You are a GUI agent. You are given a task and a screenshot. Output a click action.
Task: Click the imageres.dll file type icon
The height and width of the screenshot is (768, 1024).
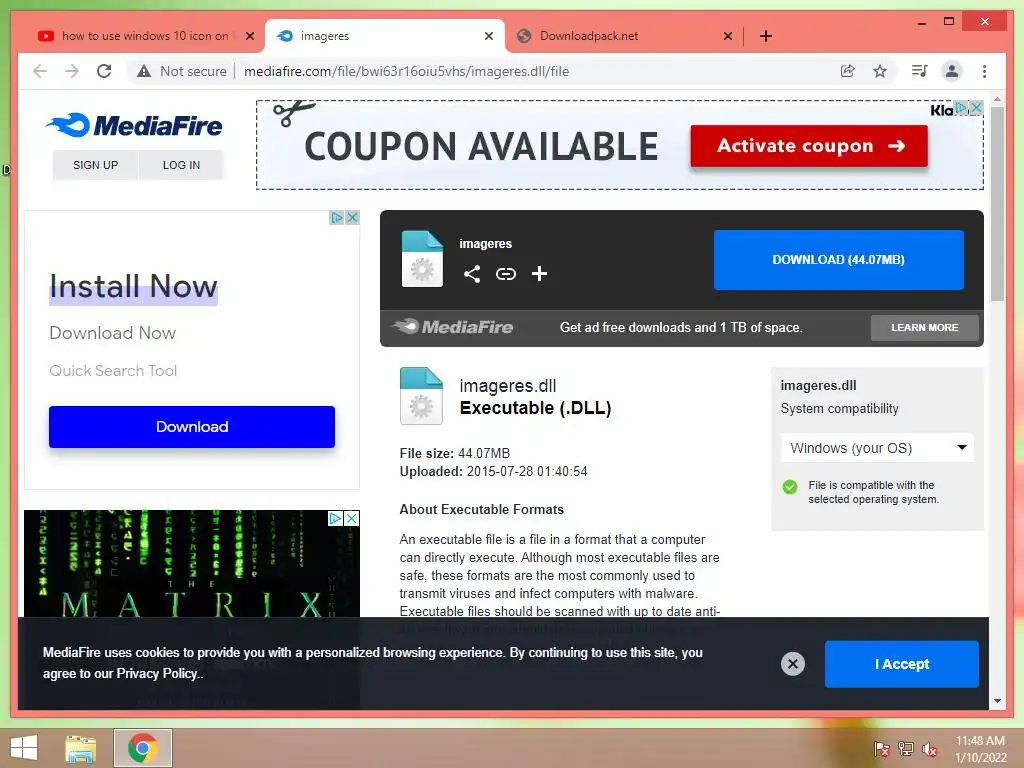[421, 396]
